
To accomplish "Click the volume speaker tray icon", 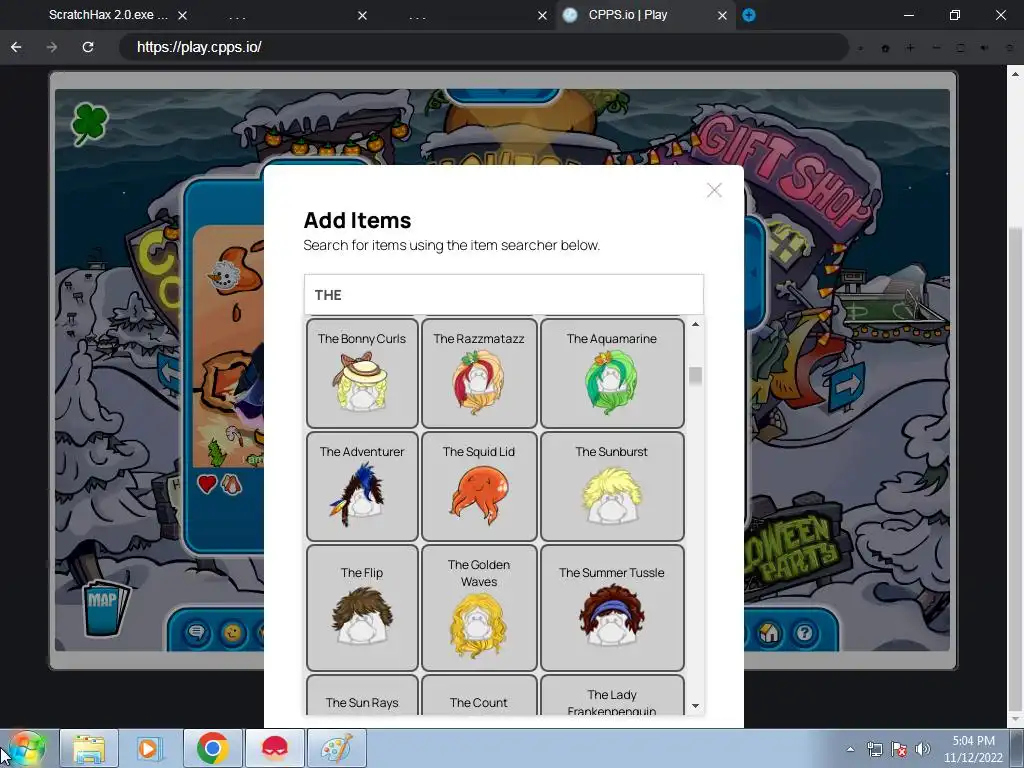I will (923, 749).
